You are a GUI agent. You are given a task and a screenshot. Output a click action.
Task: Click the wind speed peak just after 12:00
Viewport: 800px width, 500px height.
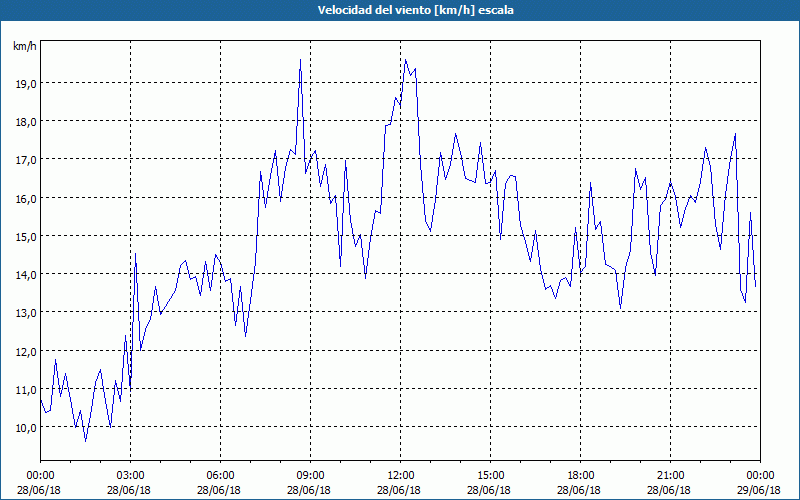tap(406, 60)
